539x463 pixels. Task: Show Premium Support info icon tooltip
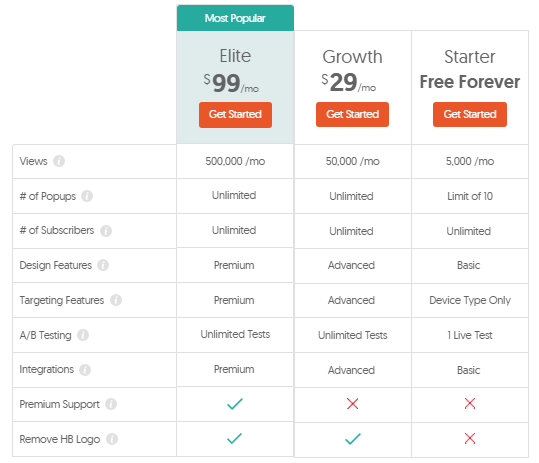tap(111, 404)
